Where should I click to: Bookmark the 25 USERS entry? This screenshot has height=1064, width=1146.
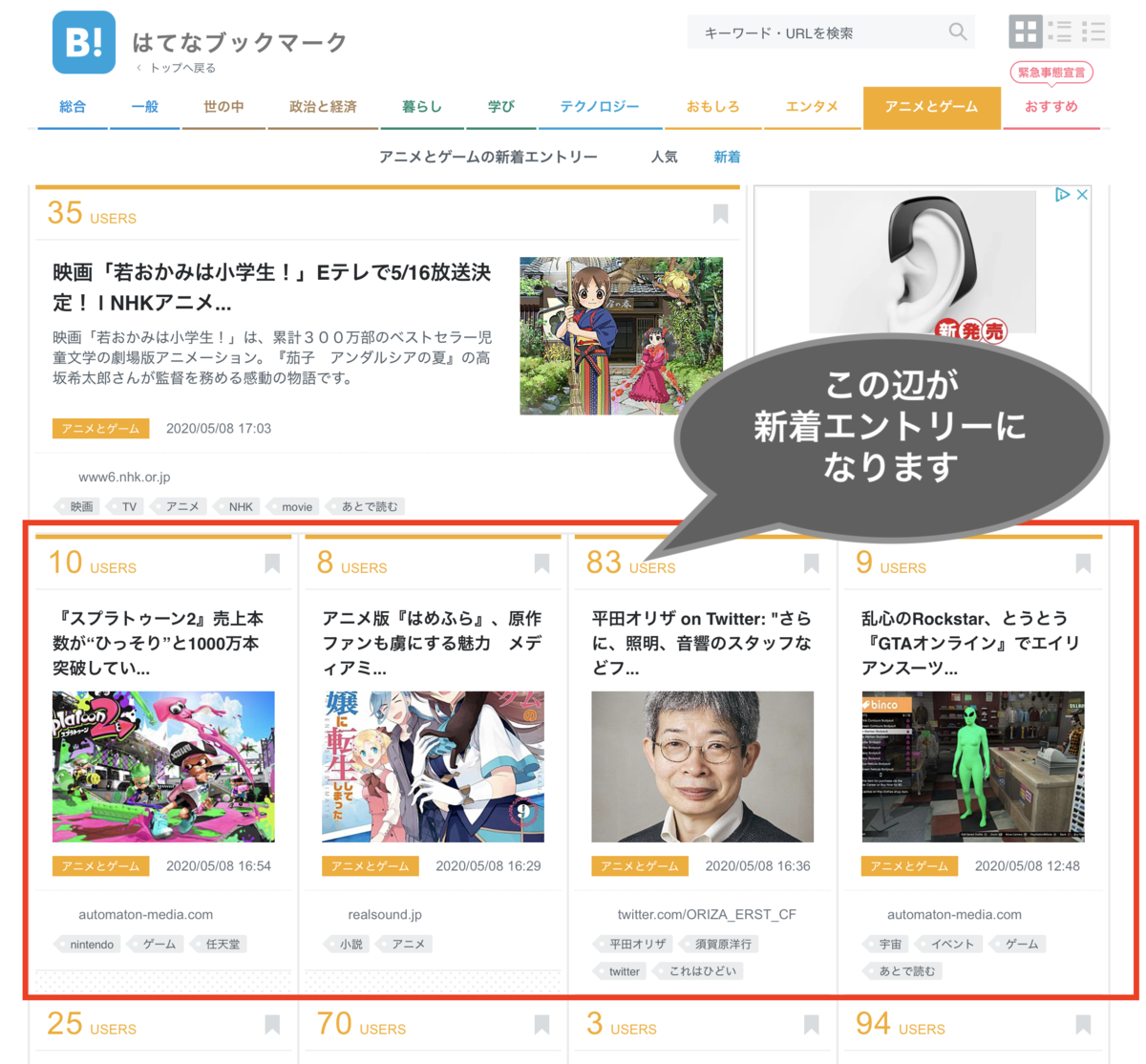pyautogui.click(x=272, y=1025)
